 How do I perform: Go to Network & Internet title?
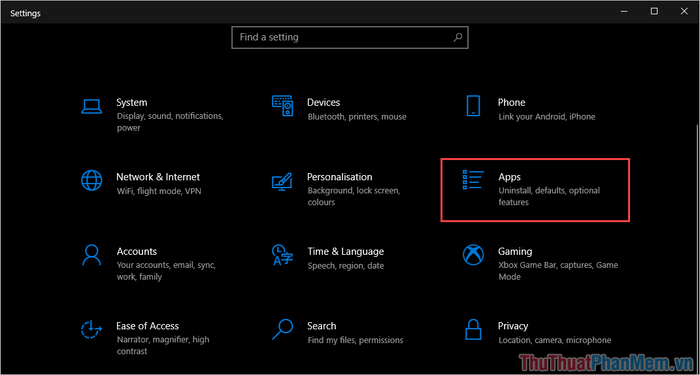pyautogui.click(x=158, y=177)
